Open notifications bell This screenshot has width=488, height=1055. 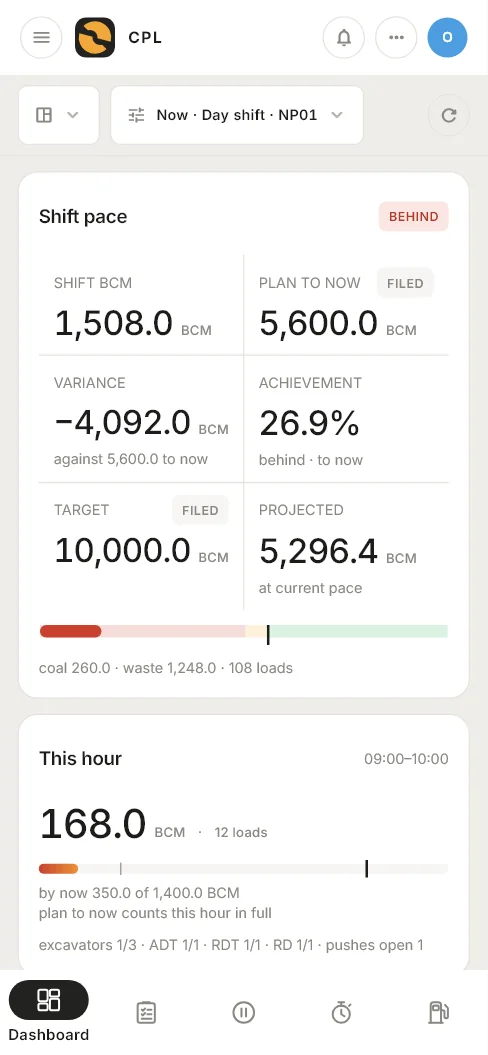(x=344, y=37)
